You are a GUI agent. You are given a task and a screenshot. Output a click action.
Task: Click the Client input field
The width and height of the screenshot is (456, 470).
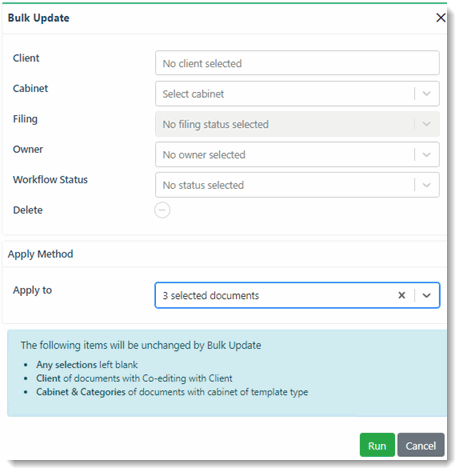click(x=297, y=63)
